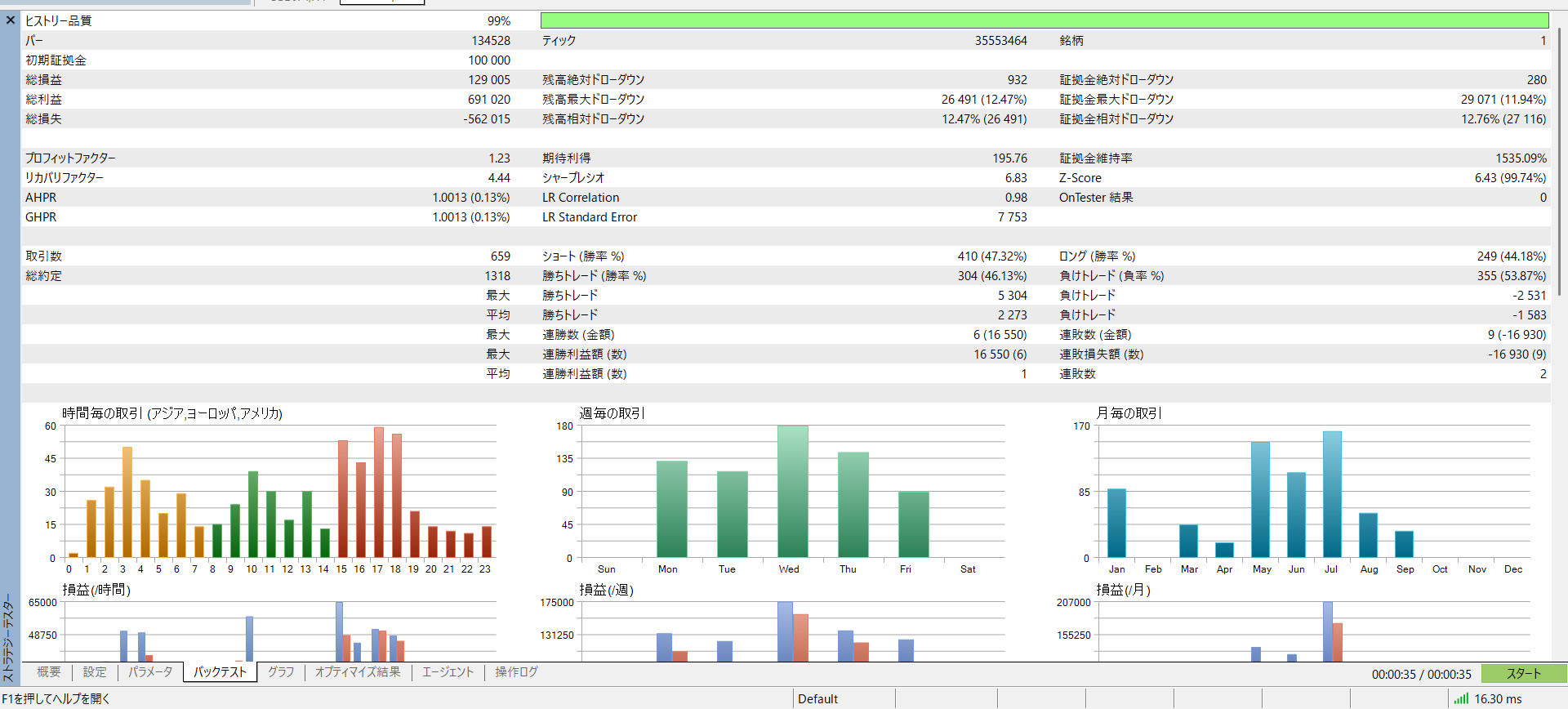This screenshot has height=709, width=1568.
Task: Click the ストラテジーテスター vertical panel title
Action: (x=9, y=637)
